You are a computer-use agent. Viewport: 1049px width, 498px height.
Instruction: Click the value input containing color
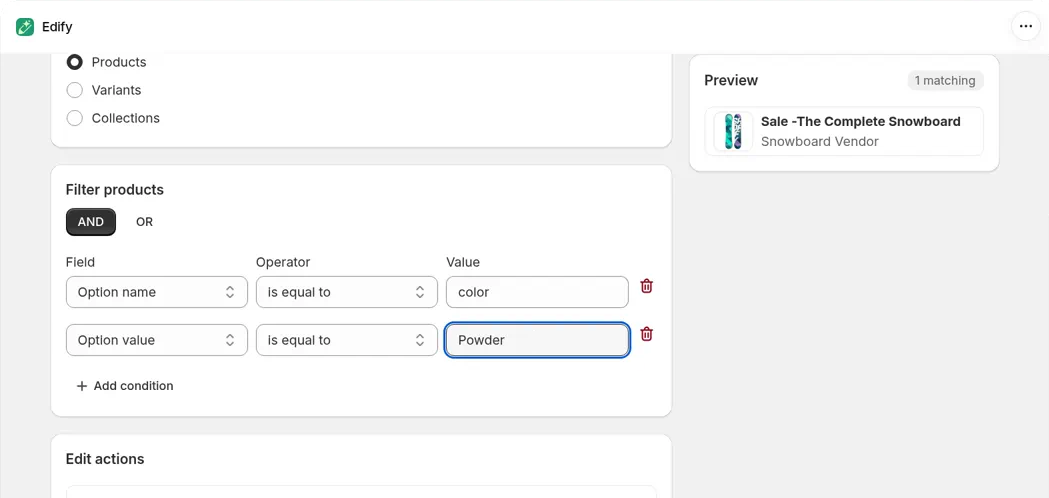[x=537, y=293]
